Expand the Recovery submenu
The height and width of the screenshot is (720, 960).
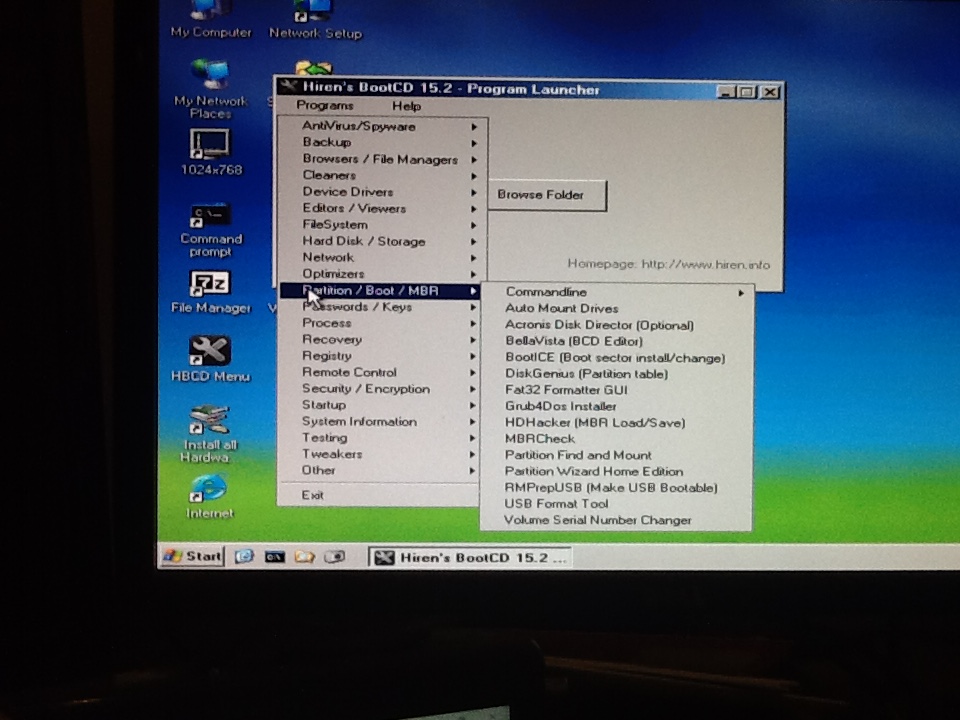pos(381,340)
